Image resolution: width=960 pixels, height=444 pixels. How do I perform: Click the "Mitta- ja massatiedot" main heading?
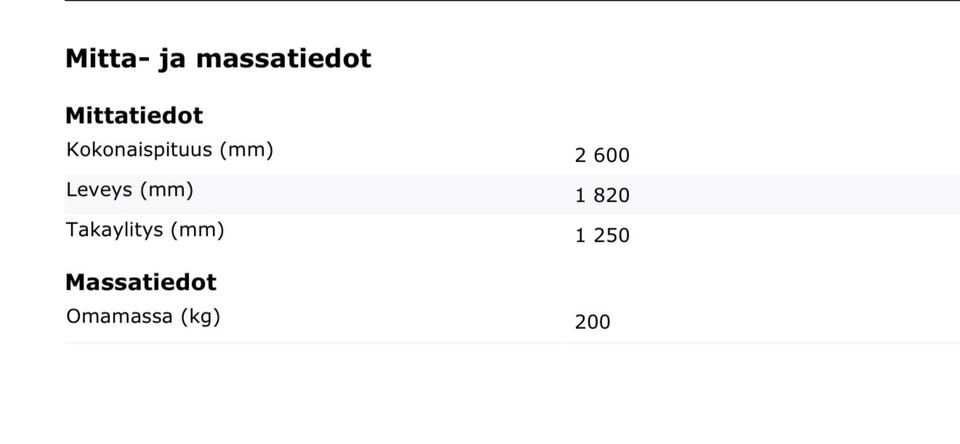click(x=218, y=58)
